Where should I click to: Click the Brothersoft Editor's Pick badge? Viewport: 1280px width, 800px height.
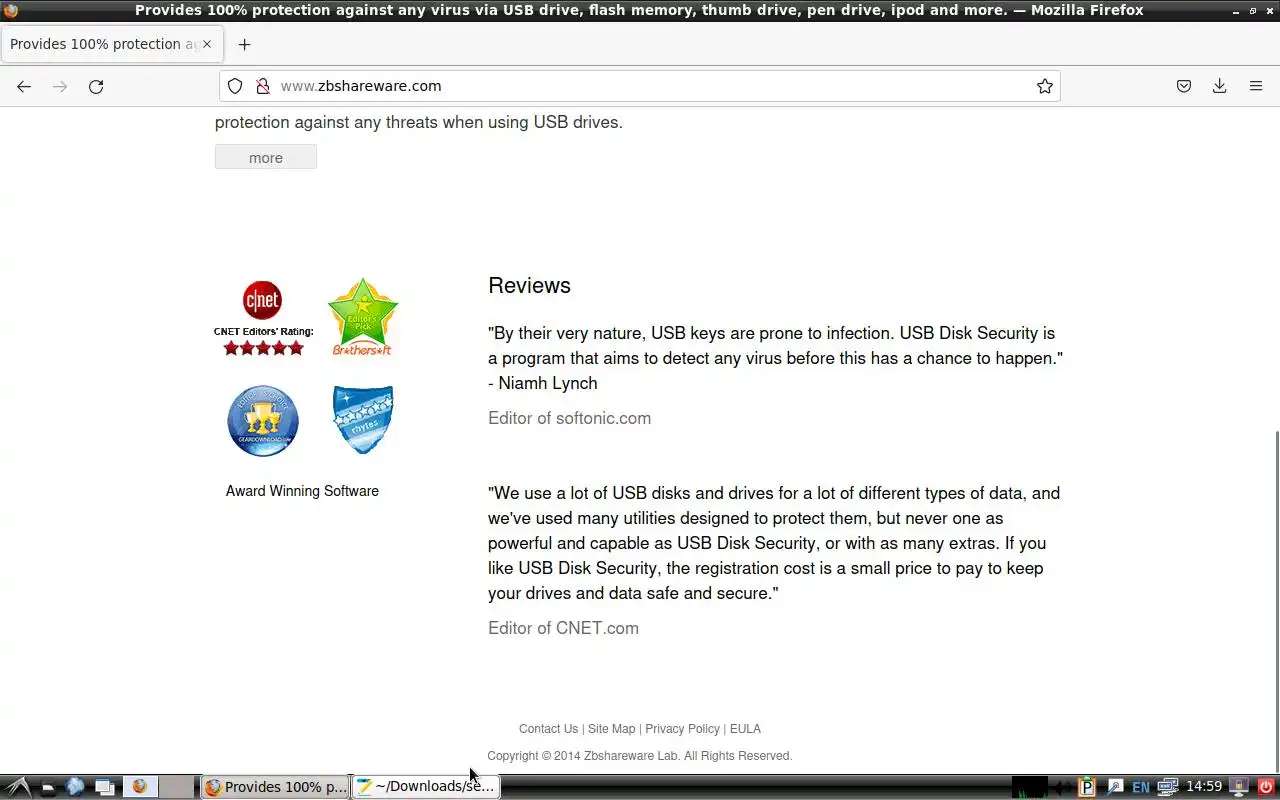tap(362, 317)
